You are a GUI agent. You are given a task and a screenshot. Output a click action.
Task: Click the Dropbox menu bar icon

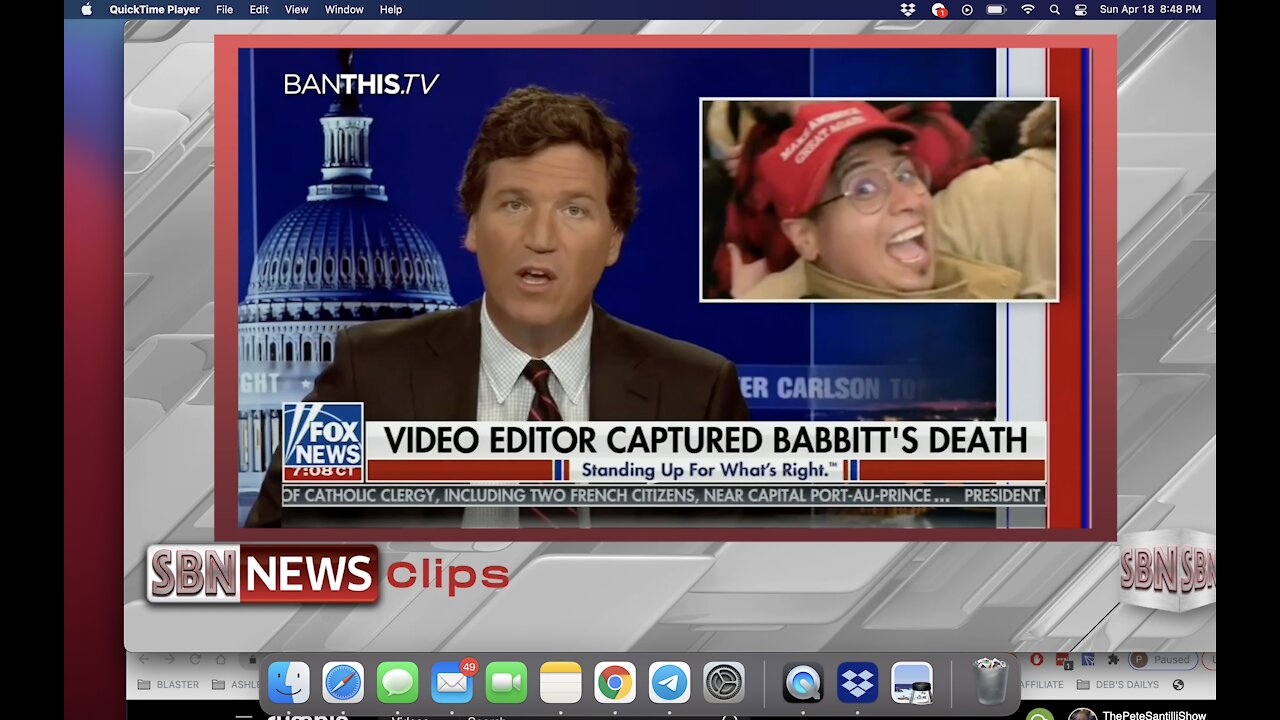click(908, 9)
